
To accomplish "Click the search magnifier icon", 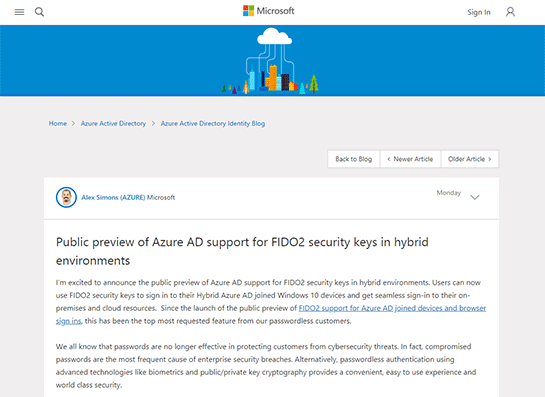I will point(39,12).
